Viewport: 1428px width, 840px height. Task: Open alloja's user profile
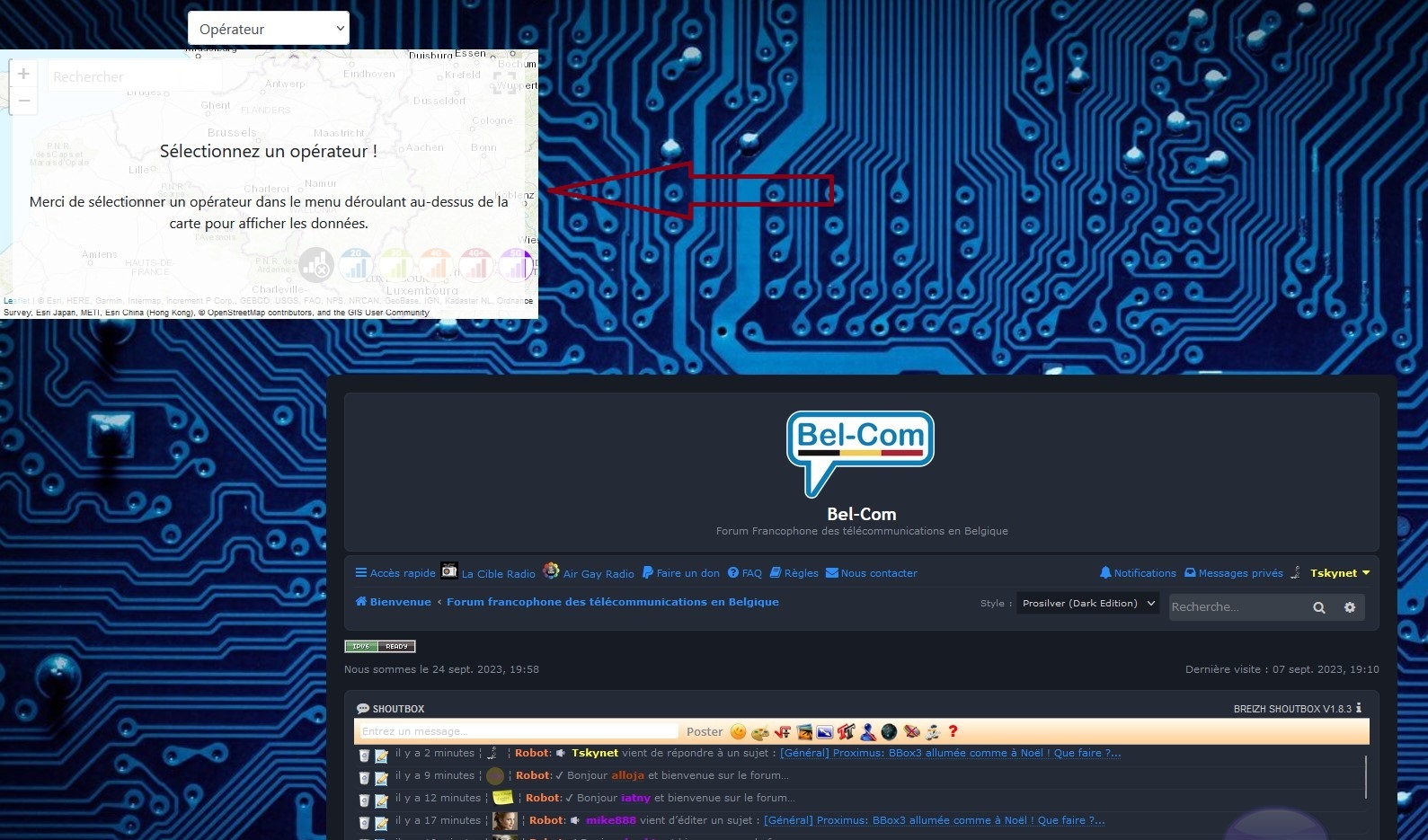(628, 775)
